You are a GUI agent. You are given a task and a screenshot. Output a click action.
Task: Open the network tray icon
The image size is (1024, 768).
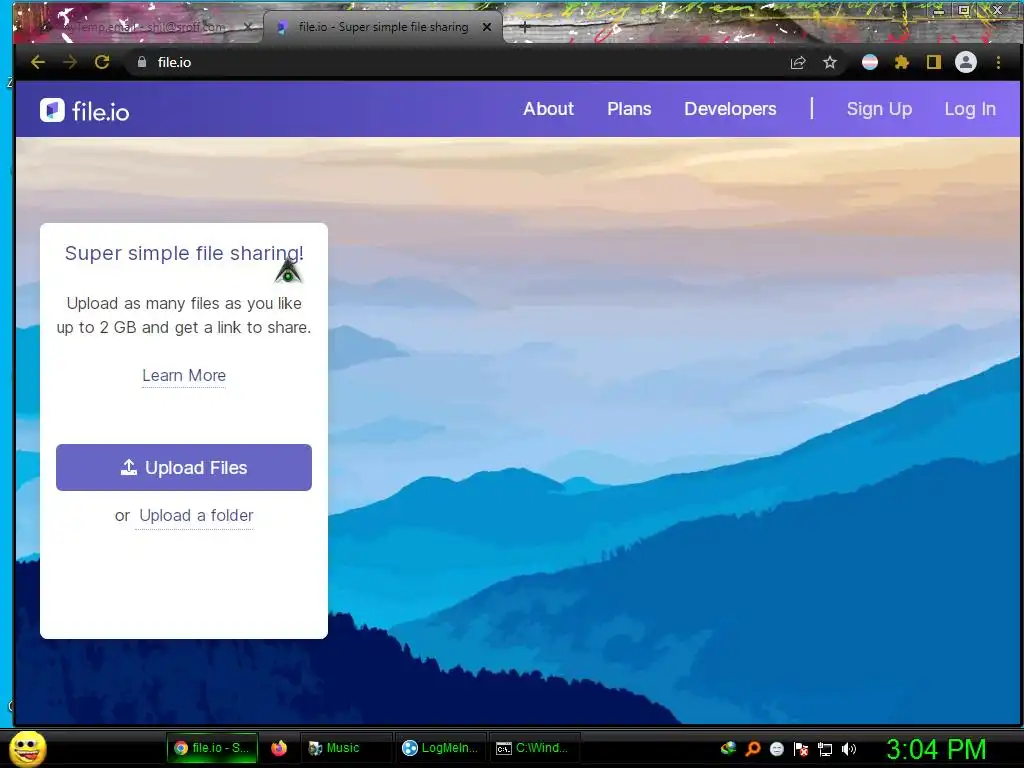(x=825, y=749)
